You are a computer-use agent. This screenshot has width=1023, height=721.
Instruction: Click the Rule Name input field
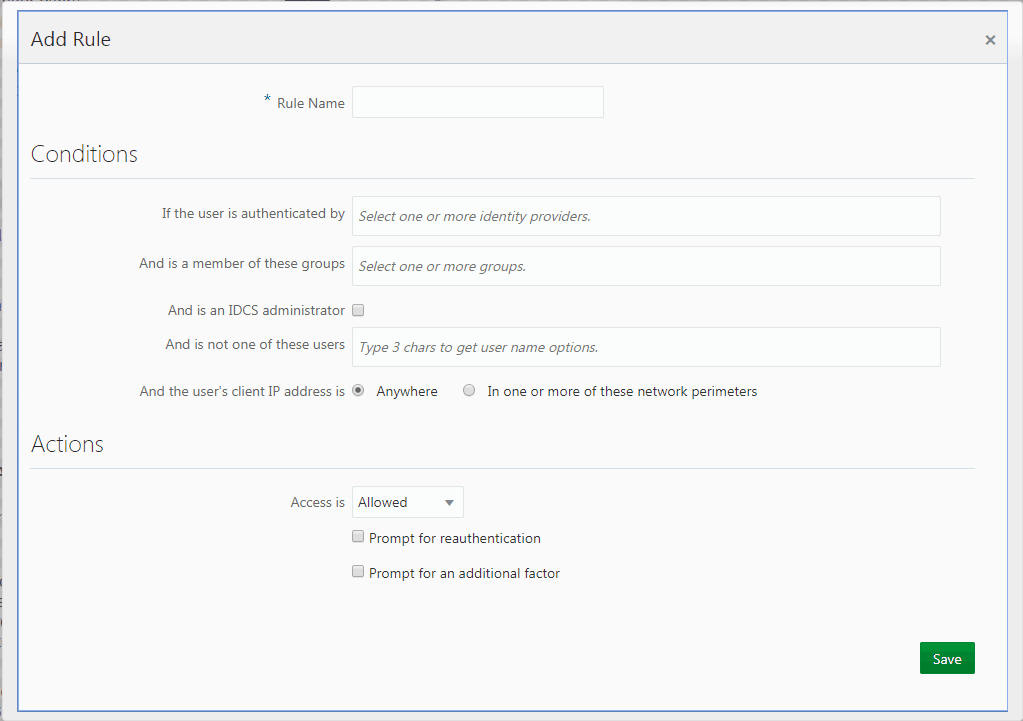(x=477, y=102)
